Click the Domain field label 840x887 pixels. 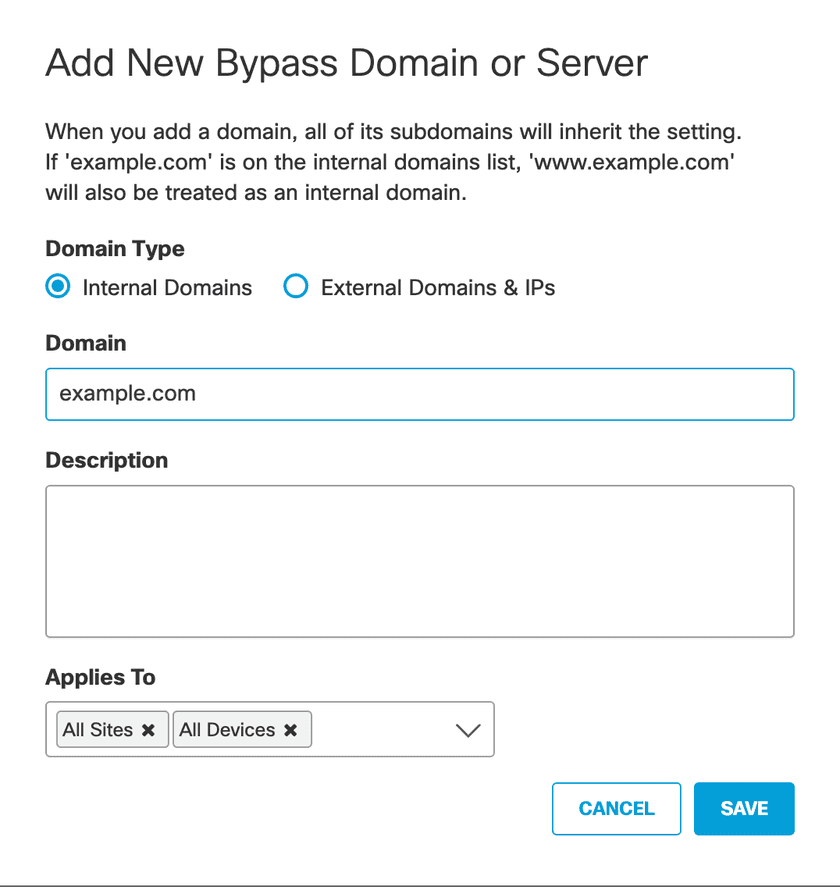pyautogui.click(x=86, y=343)
